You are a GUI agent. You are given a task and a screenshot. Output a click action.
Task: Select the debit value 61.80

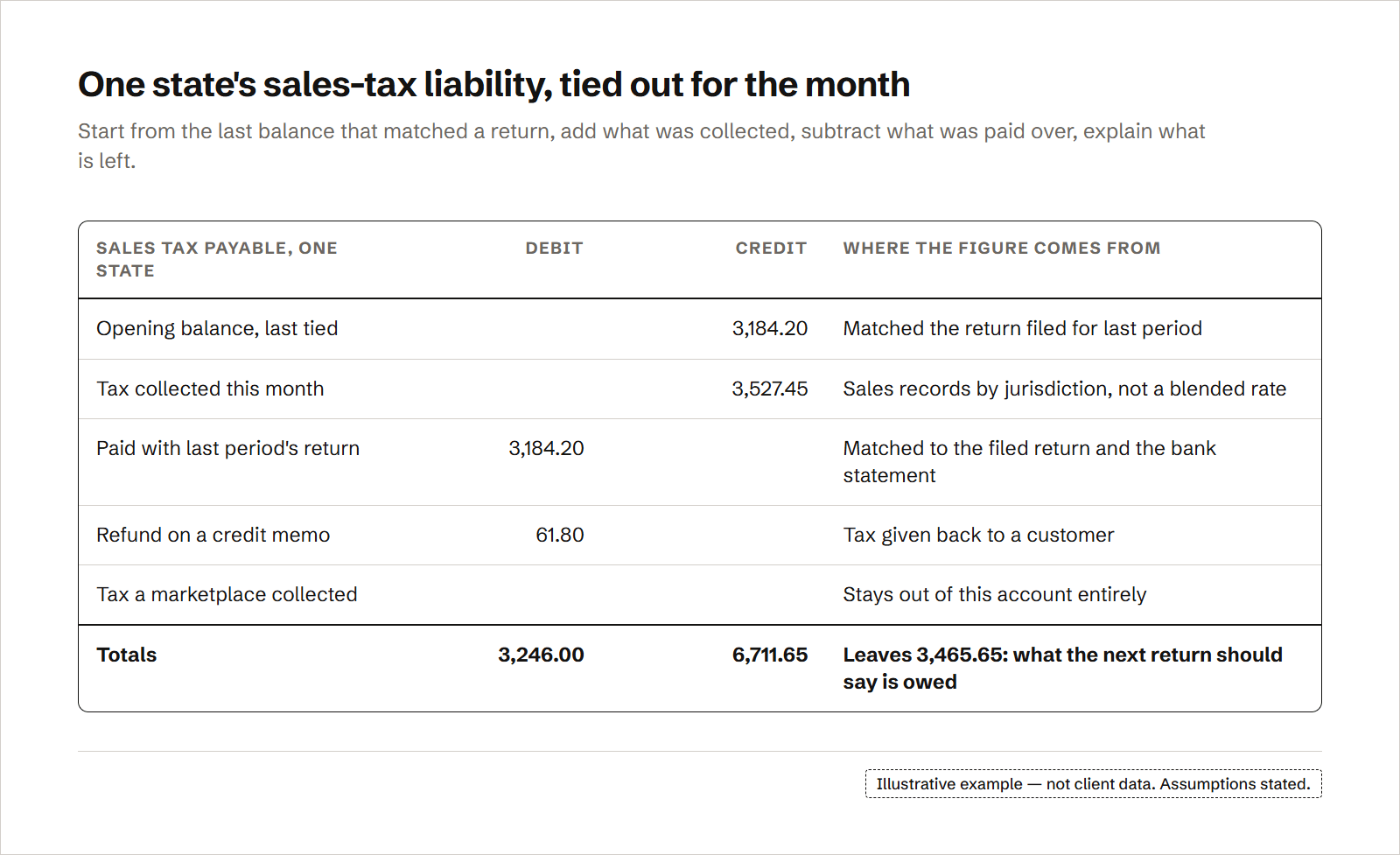point(560,535)
